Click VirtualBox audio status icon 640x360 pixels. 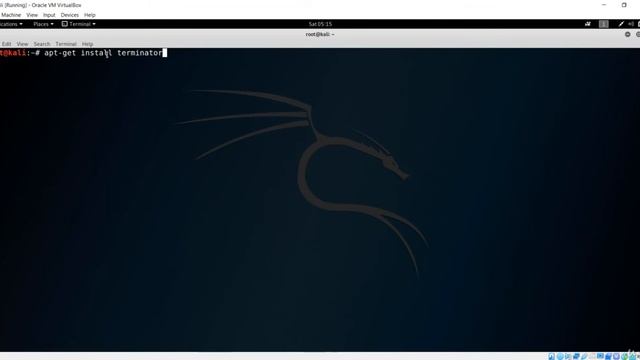pyautogui.click(x=568, y=356)
